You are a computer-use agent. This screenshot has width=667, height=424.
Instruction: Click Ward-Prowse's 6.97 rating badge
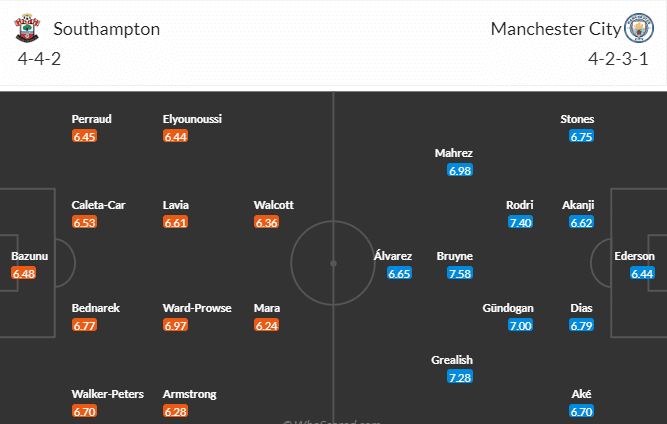point(176,326)
